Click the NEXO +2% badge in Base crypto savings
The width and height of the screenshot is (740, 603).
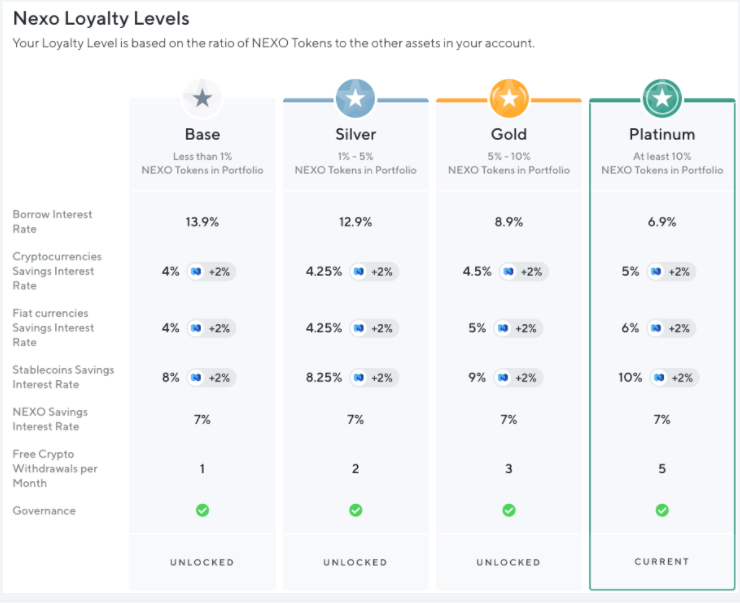coord(211,272)
